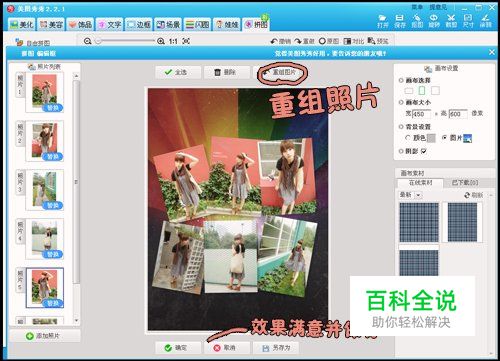Click the 取消 cancel button
The image size is (500, 361).
coord(227,348)
